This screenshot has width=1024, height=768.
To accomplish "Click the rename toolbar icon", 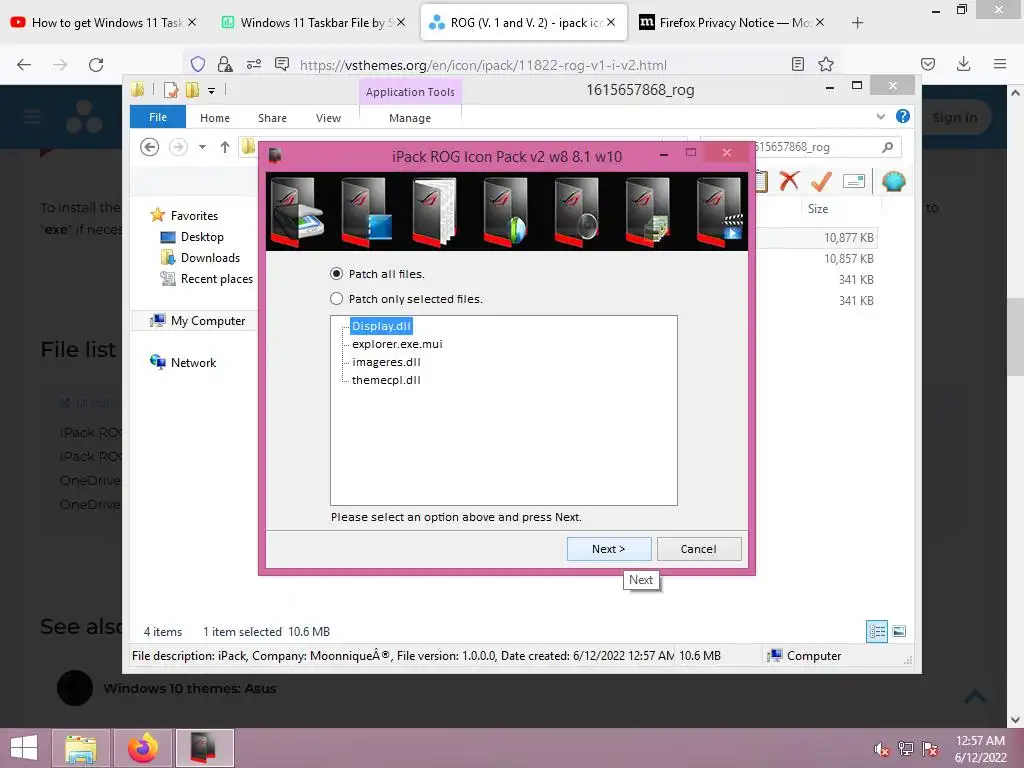I will click(x=854, y=181).
